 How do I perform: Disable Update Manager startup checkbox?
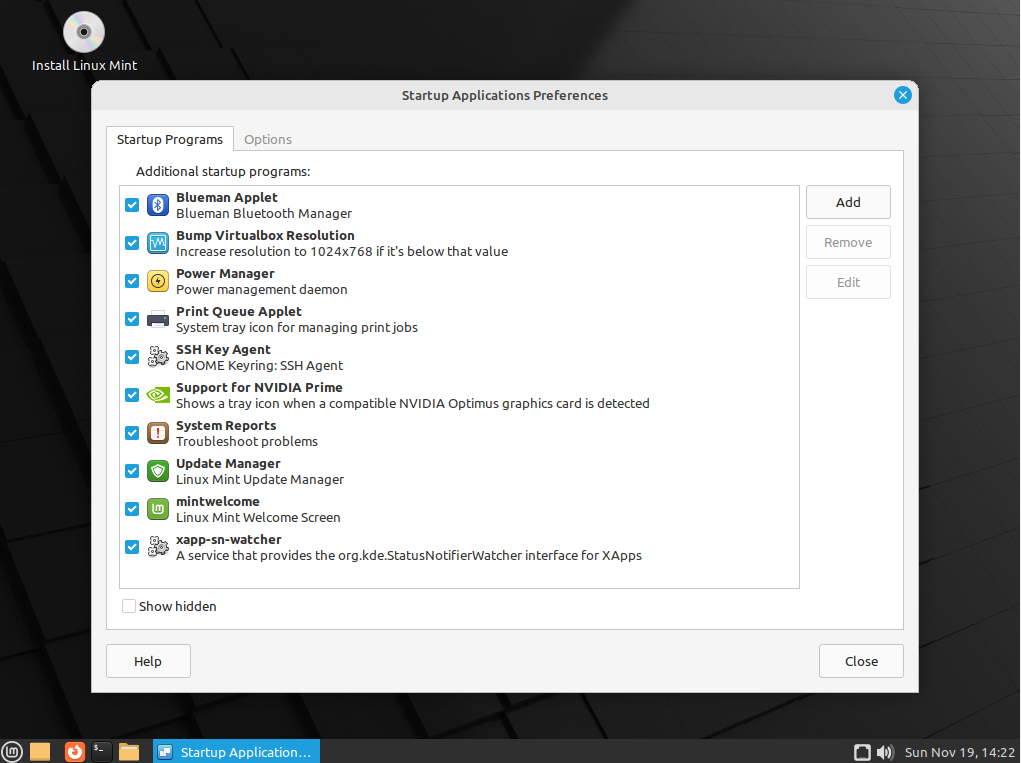click(132, 471)
